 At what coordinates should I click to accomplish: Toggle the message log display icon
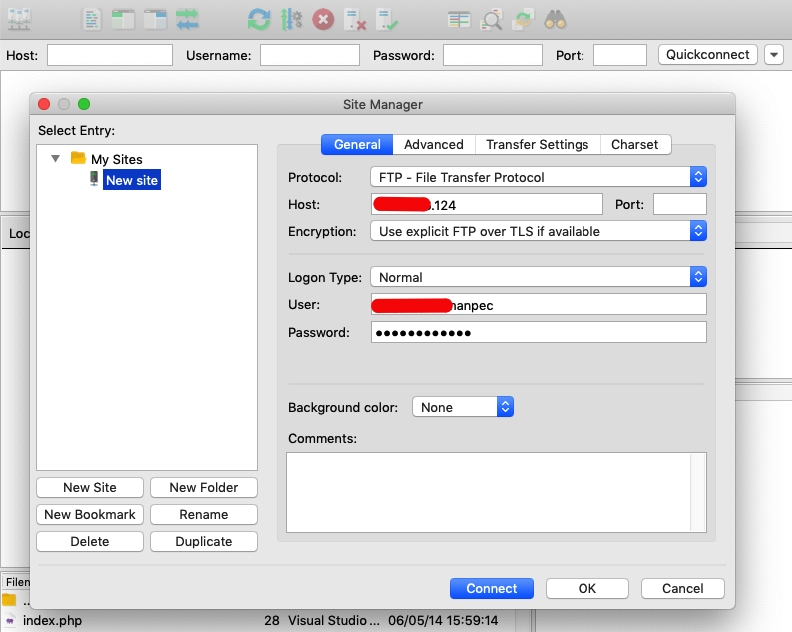92,18
